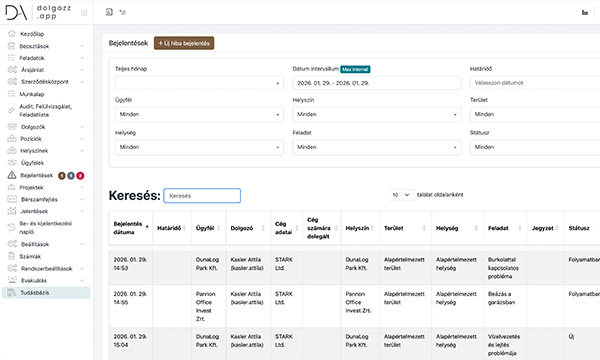Click the Bejelentések warning triangle icon
600x360 pixels.
tap(12, 175)
